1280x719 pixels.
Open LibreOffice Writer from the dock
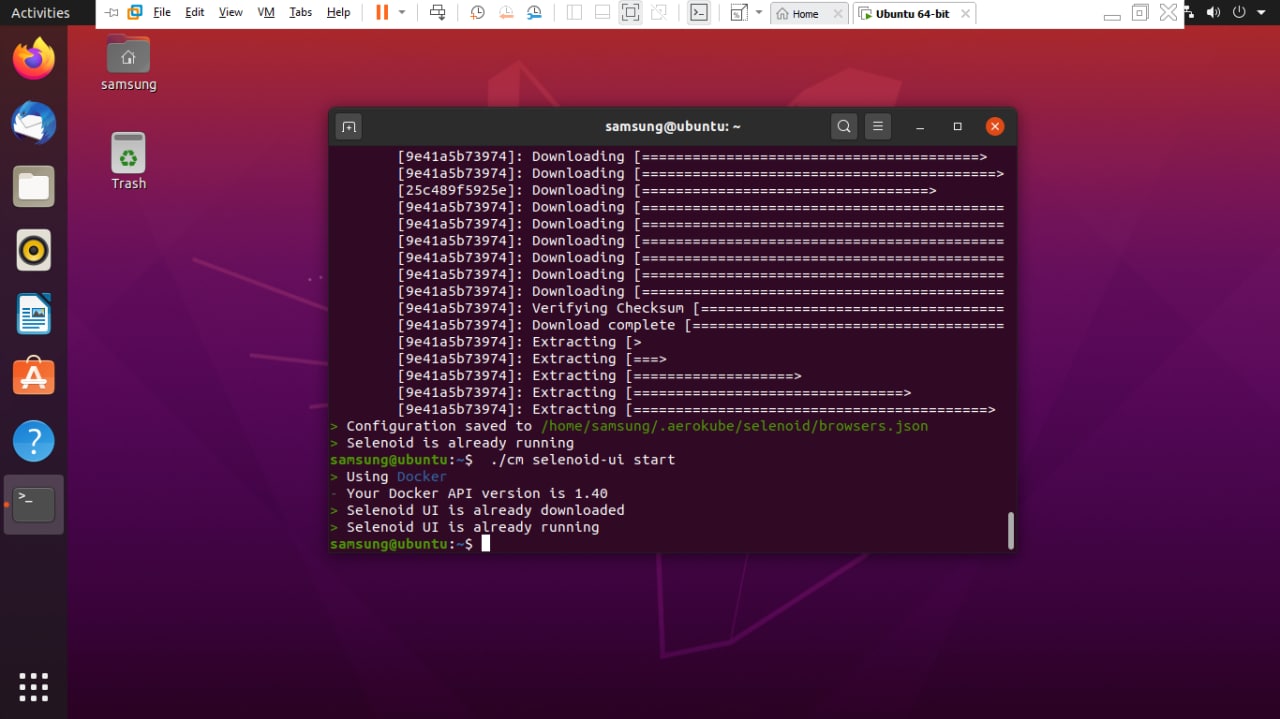(34, 314)
